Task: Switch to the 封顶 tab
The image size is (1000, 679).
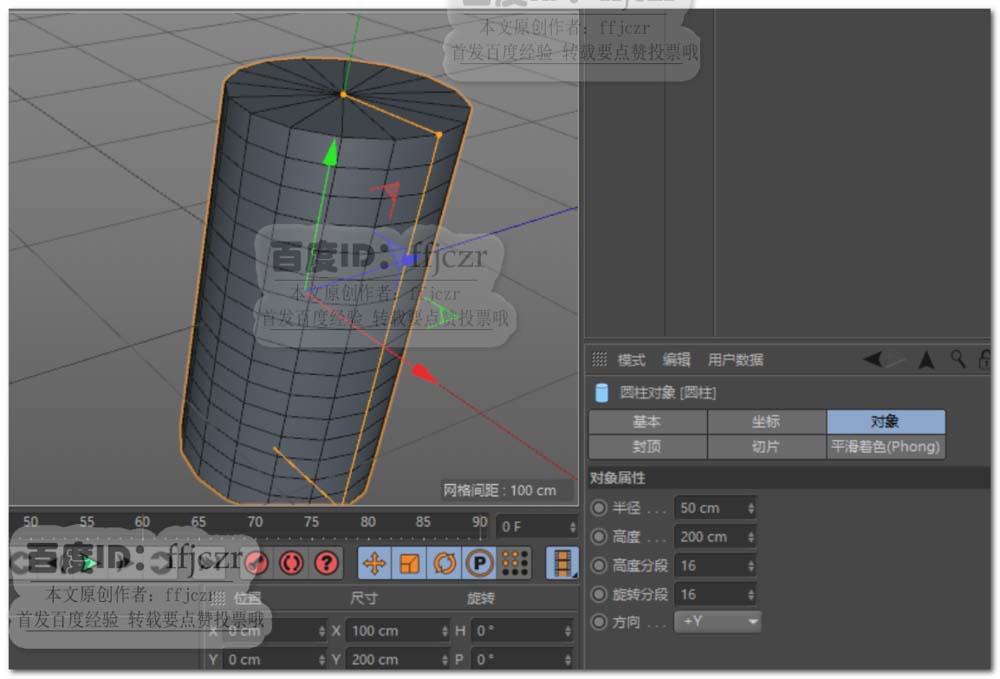Action: coord(647,447)
